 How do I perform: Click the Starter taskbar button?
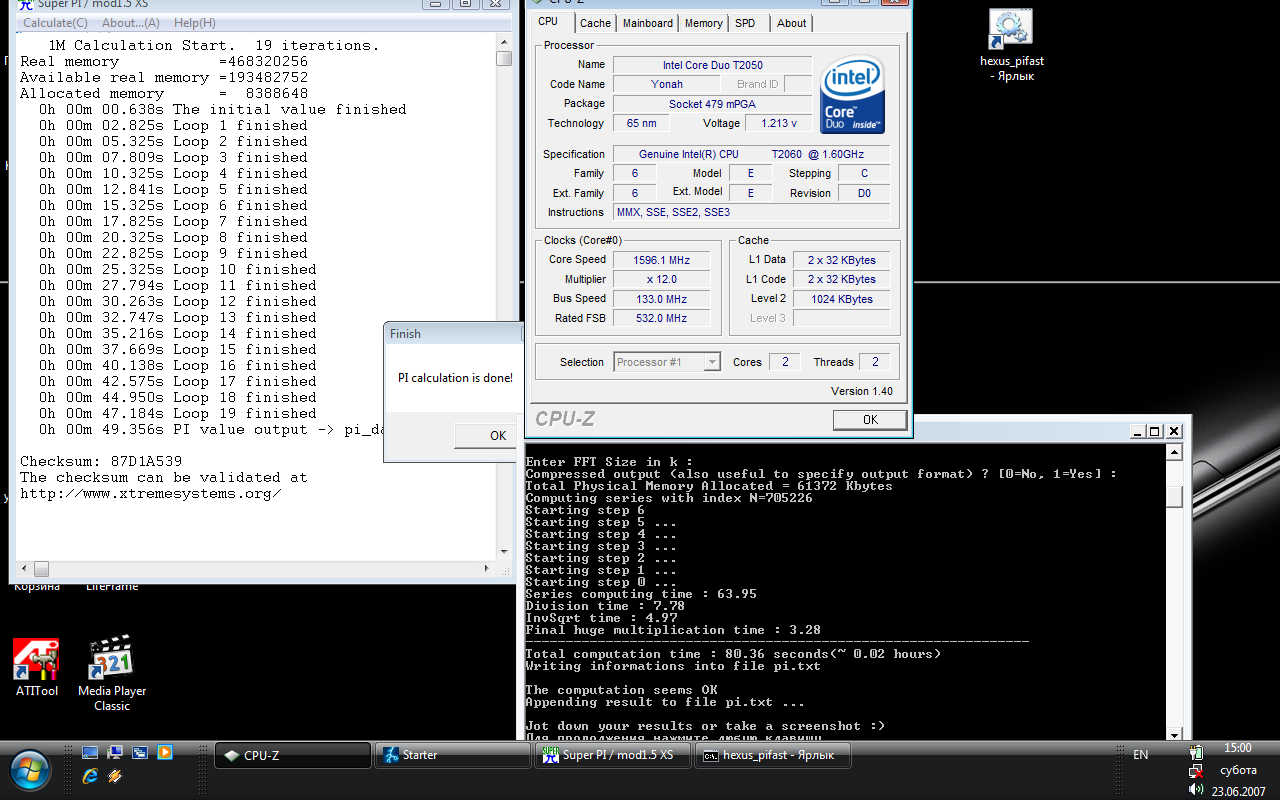click(452, 755)
